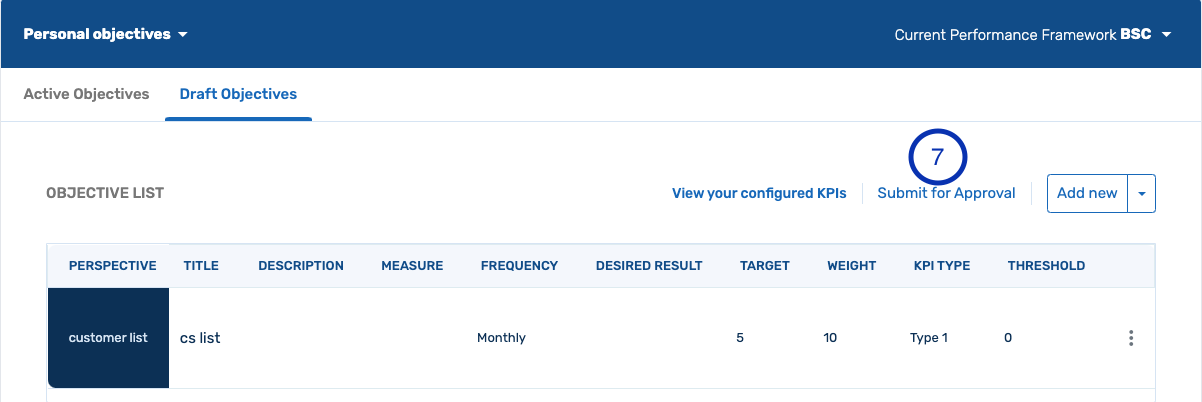Viewport: 1202px width, 402px height.
Task: Select the Draft Objectives tab
Action: click(x=238, y=94)
